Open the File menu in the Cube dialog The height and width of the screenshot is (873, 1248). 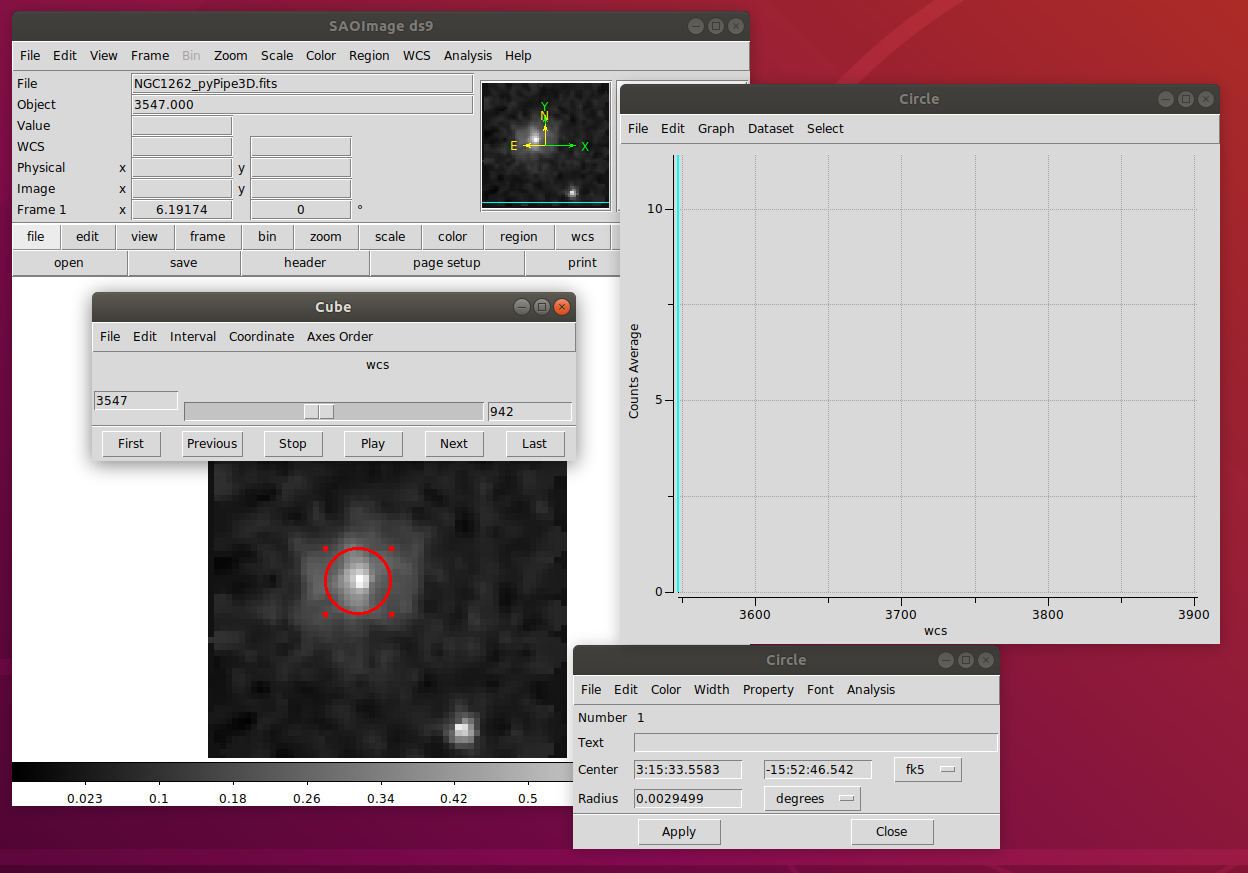pos(110,337)
